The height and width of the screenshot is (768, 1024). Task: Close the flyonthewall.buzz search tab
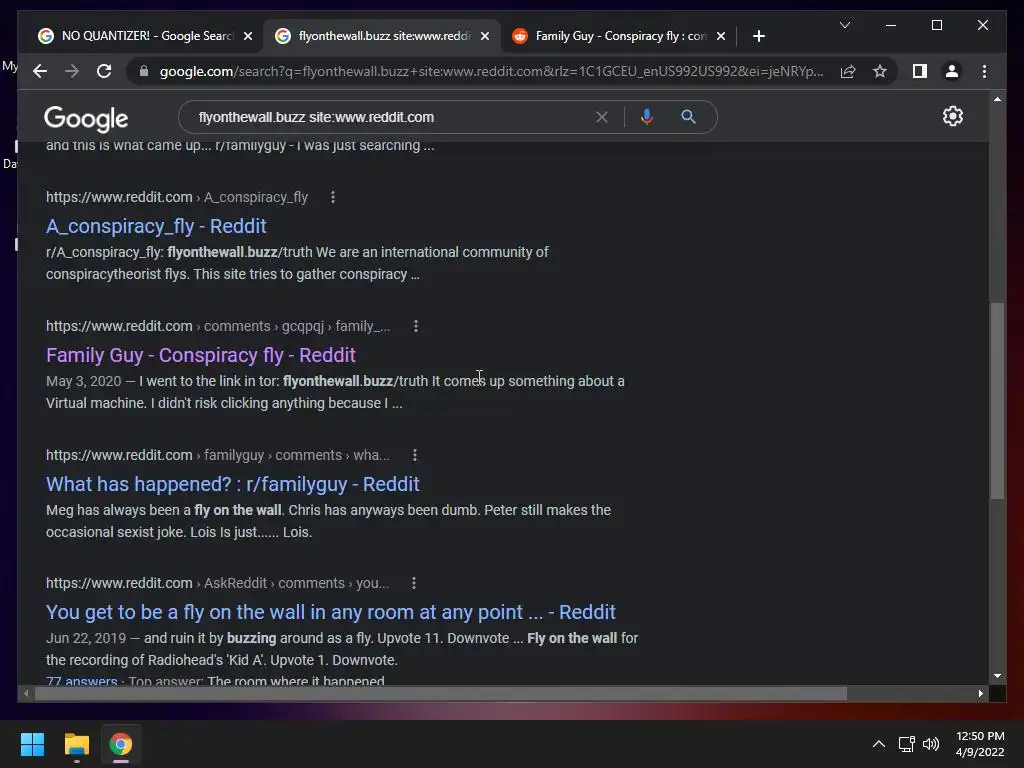click(x=485, y=36)
